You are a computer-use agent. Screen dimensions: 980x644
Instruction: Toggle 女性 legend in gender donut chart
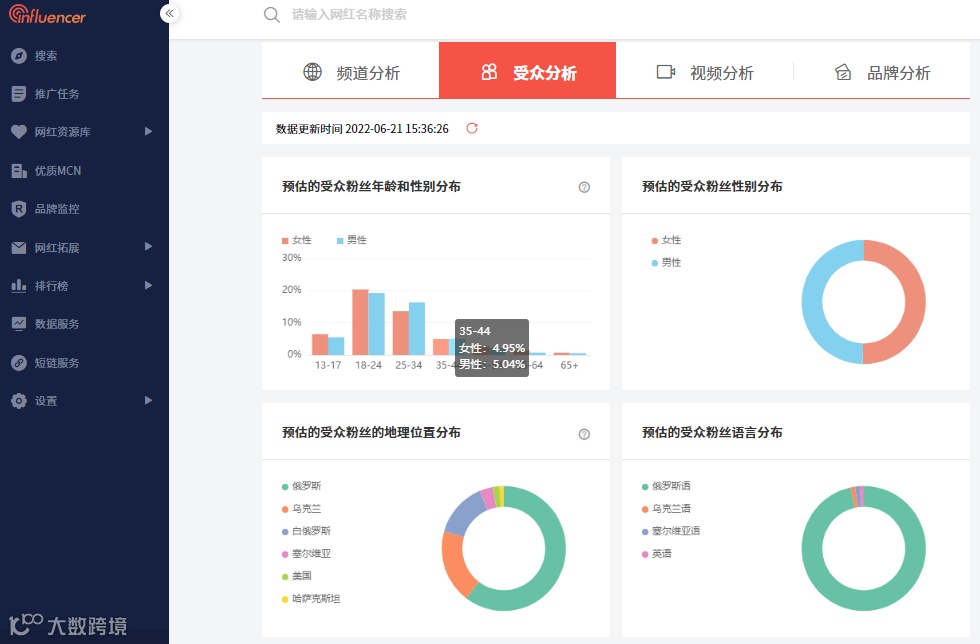tap(666, 240)
